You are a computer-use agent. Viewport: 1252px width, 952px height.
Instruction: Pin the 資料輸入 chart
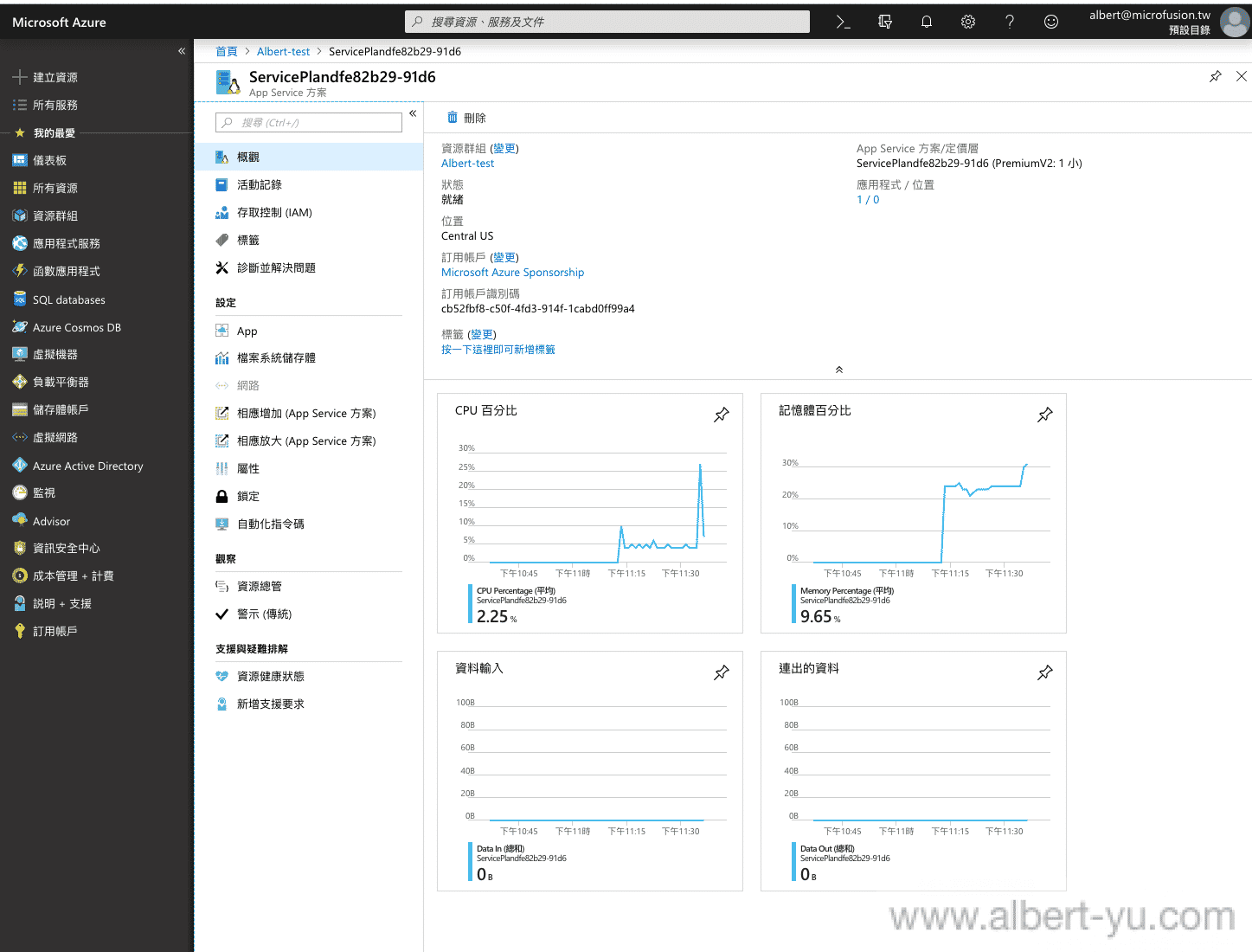click(722, 672)
